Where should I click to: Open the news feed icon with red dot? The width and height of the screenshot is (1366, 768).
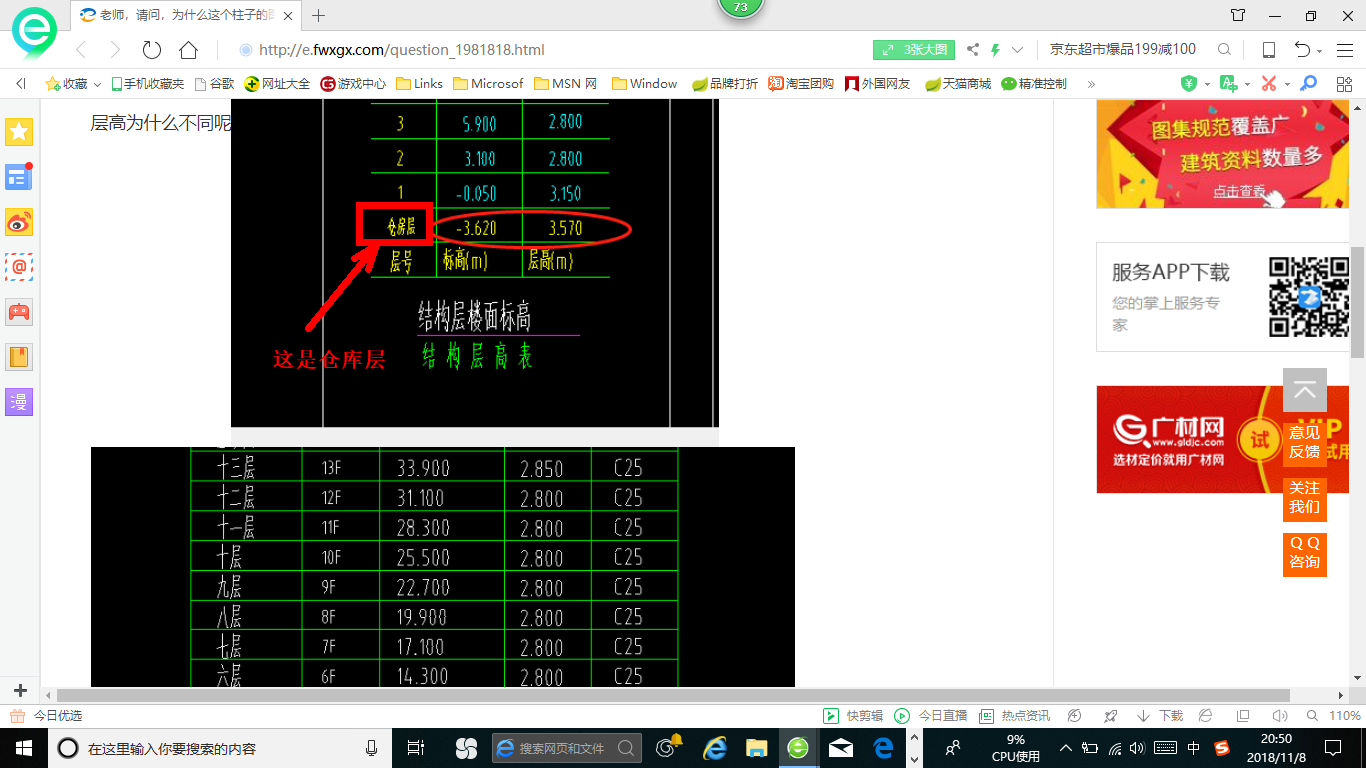click(x=19, y=177)
